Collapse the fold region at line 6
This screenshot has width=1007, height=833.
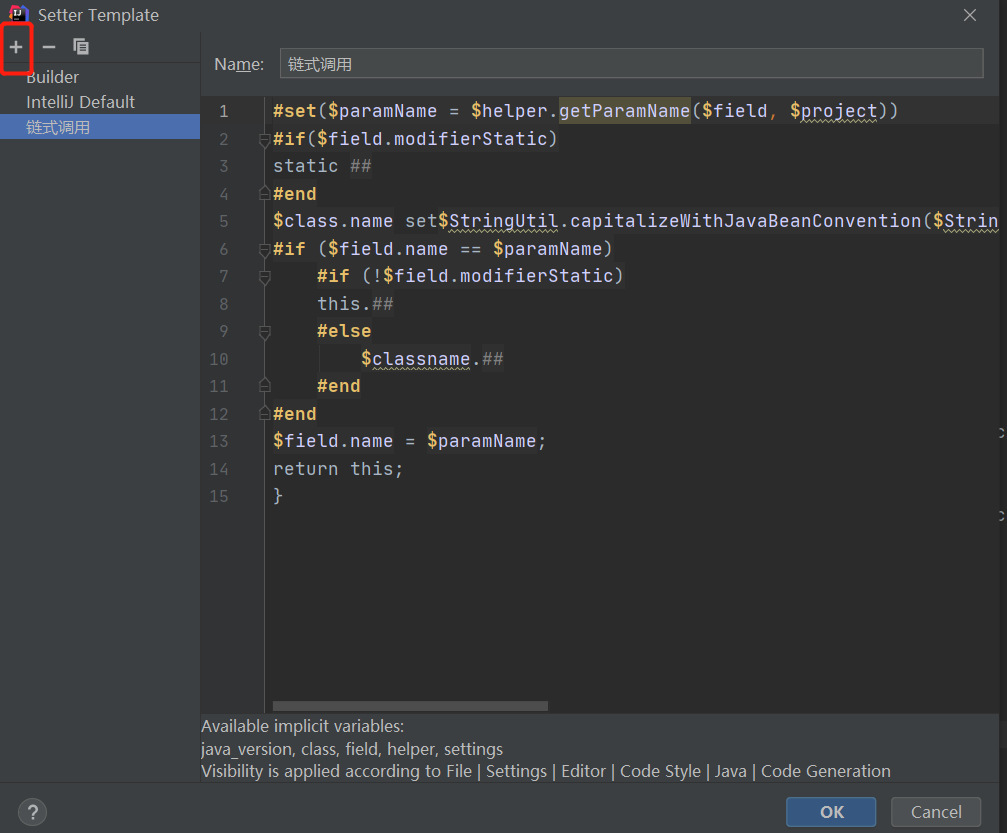coord(263,248)
